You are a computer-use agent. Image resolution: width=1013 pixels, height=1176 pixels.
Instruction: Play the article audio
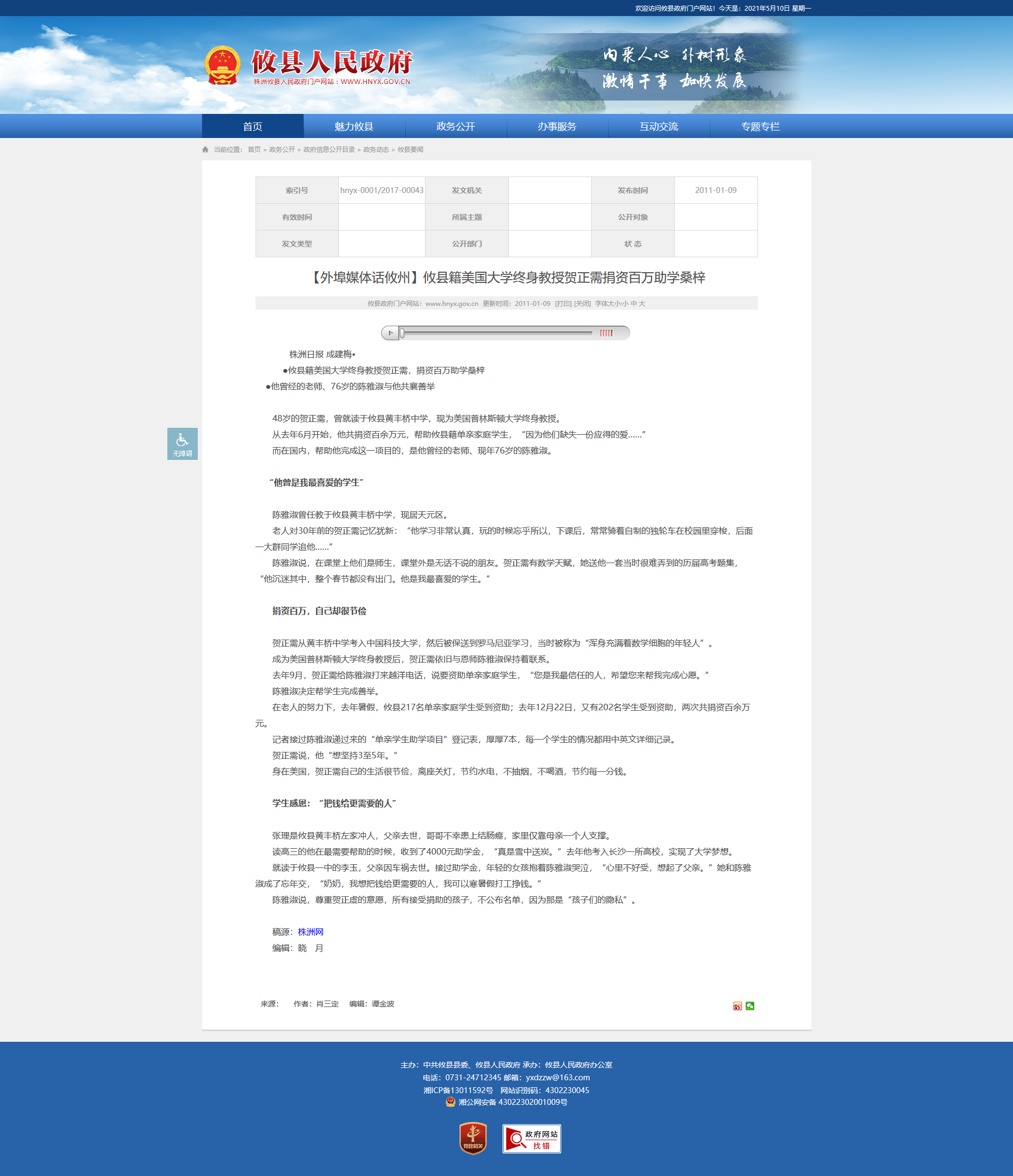coord(390,333)
